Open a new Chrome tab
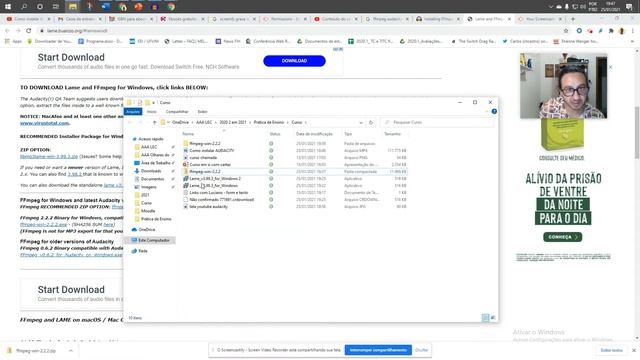 point(573,19)
